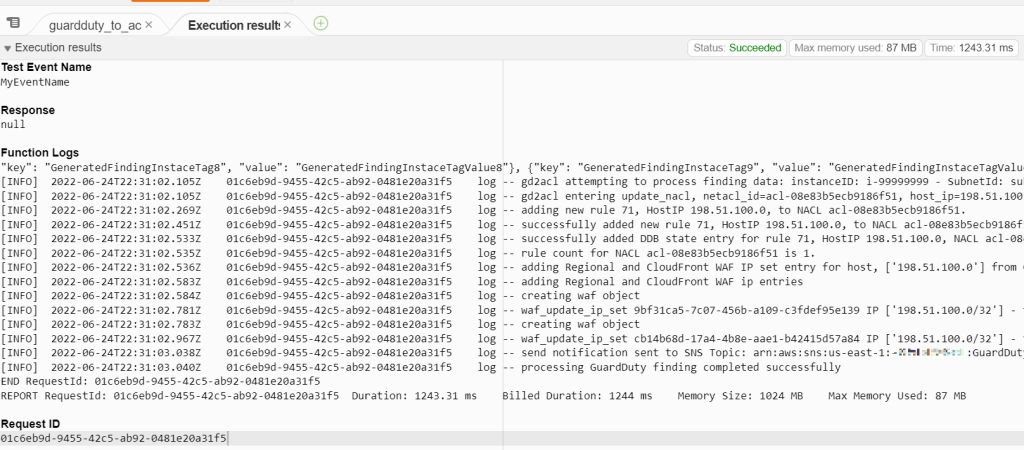1024x450 pixels.
Task: Close the Execution results tab
Action: coord(287,25)
